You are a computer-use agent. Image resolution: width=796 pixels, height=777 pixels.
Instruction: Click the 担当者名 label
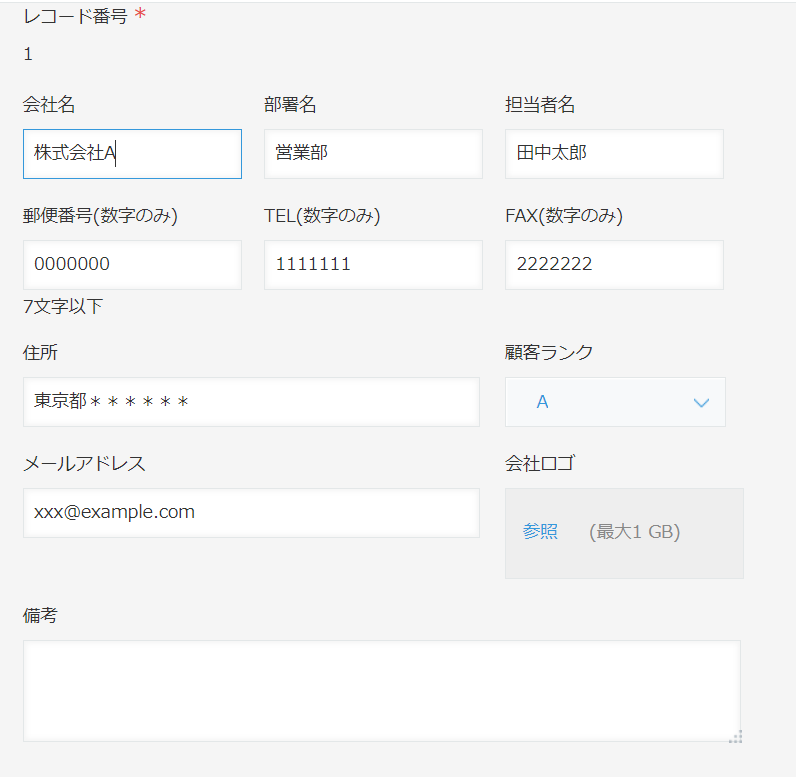coord(540,105)
